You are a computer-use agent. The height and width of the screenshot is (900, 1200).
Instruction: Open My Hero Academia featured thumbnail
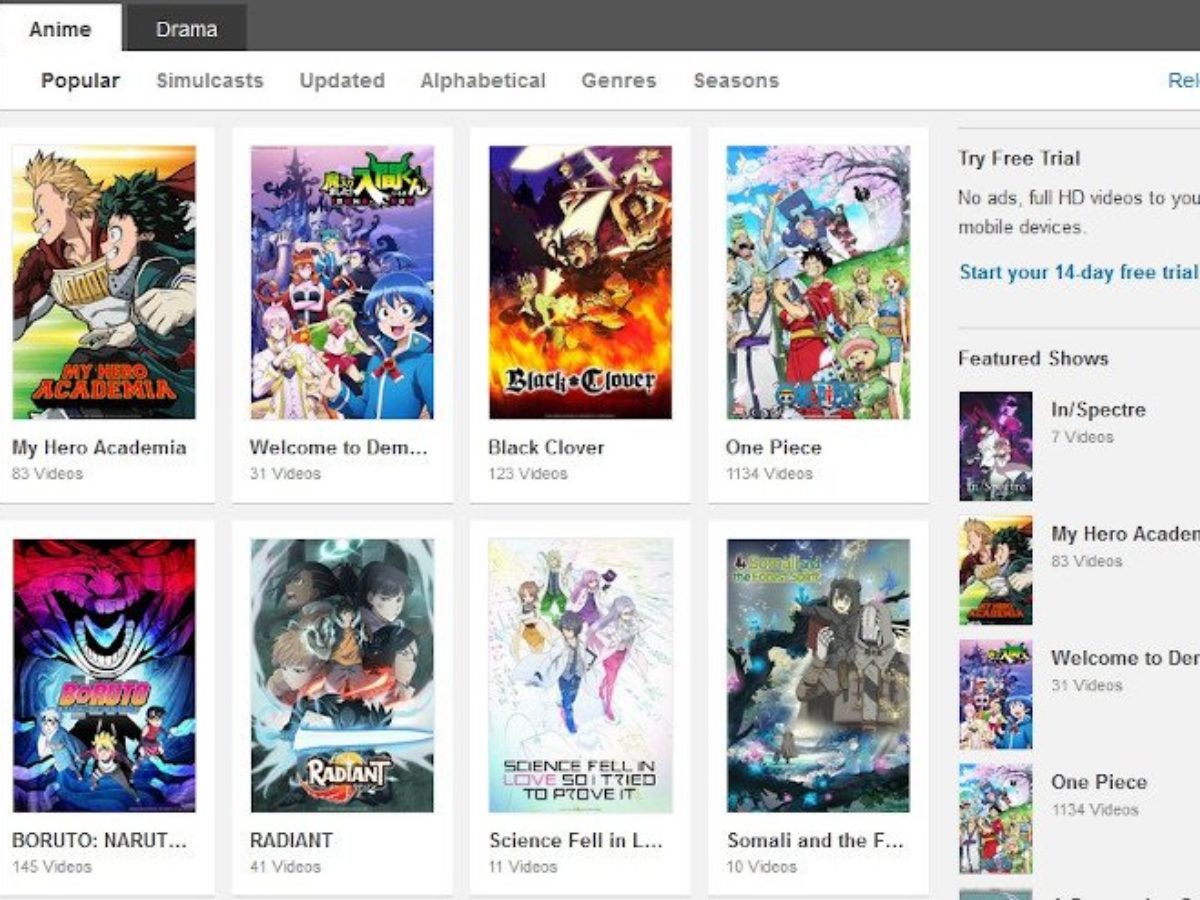996,570
